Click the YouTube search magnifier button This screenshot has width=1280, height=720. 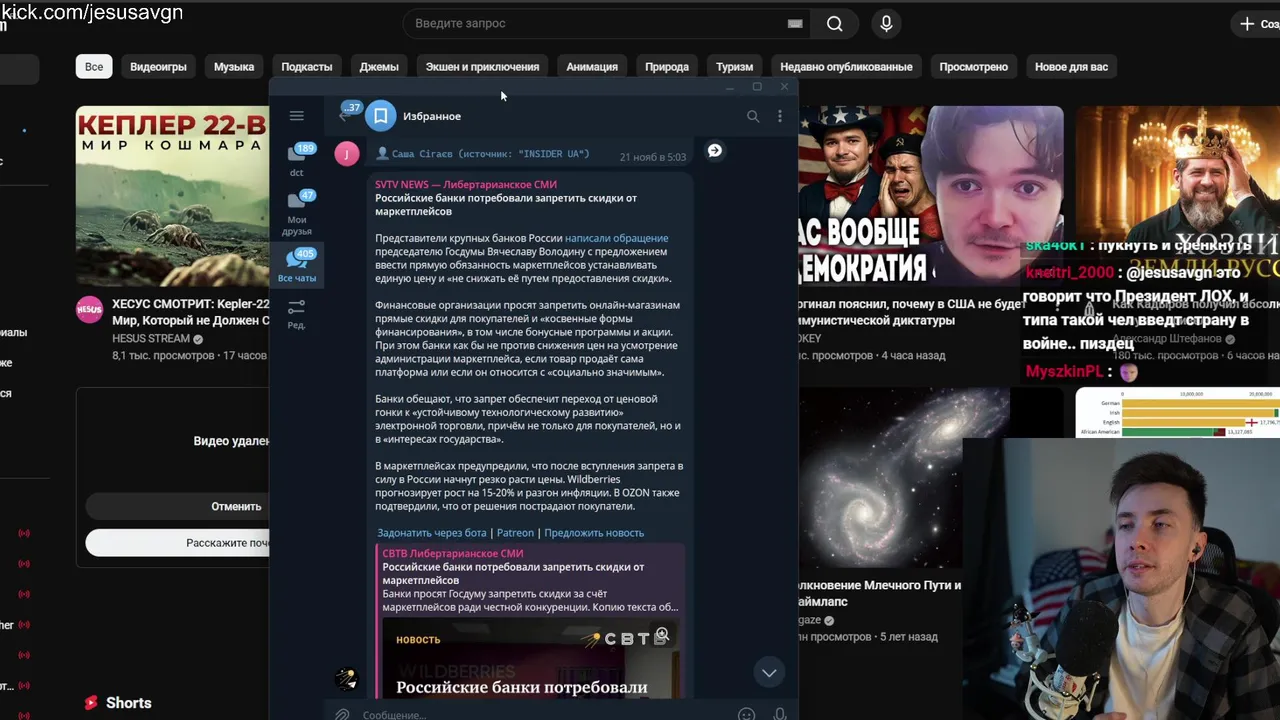835,23
